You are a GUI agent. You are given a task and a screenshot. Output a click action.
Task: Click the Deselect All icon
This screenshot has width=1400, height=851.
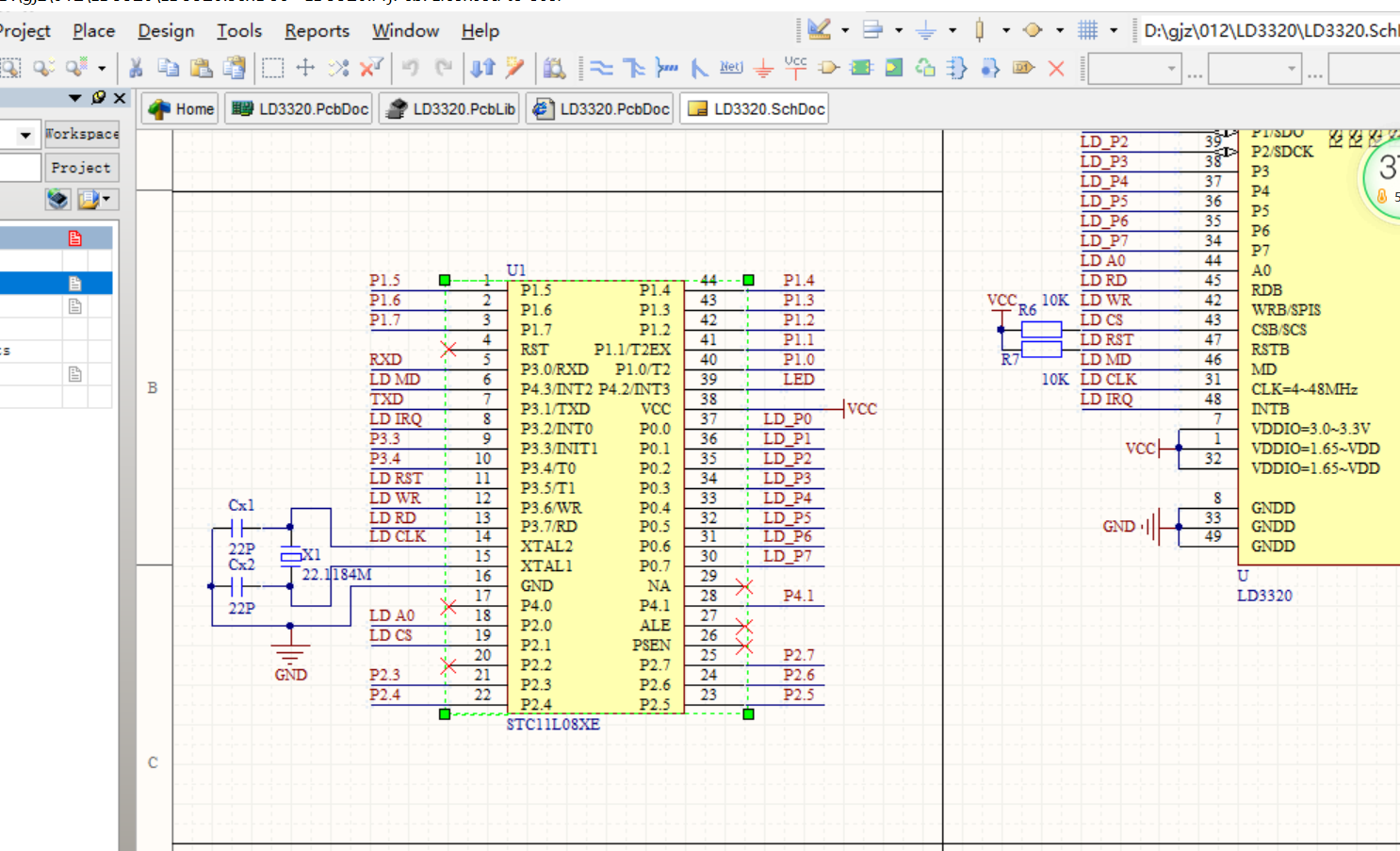point(338,68)
